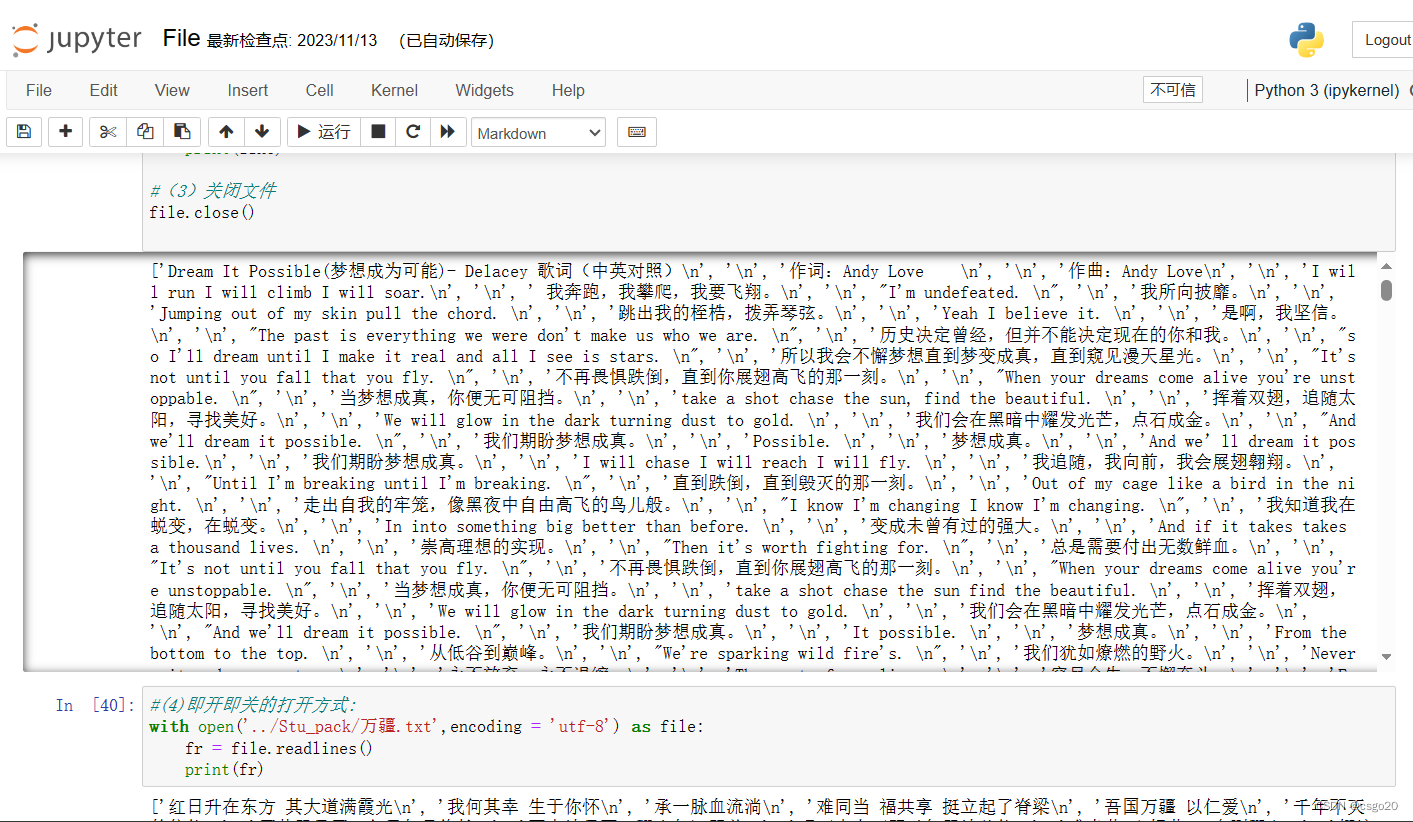The image size is (1413, 822).
Task: Click the 不可信 trust button
Action: click(1173, 90)
